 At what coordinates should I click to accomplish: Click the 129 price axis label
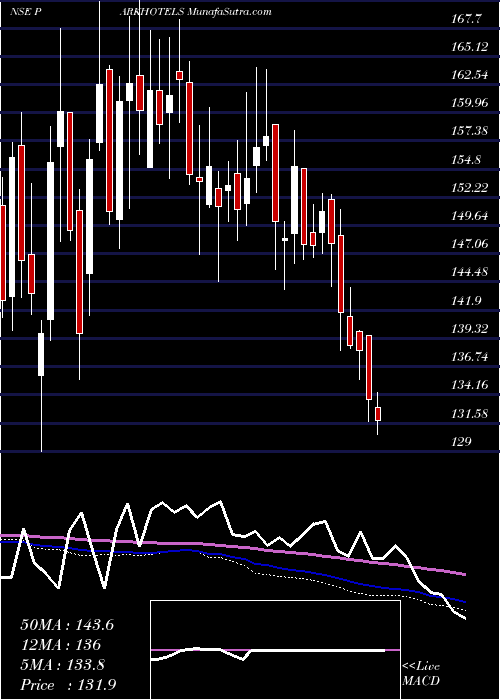coord(462,442)
